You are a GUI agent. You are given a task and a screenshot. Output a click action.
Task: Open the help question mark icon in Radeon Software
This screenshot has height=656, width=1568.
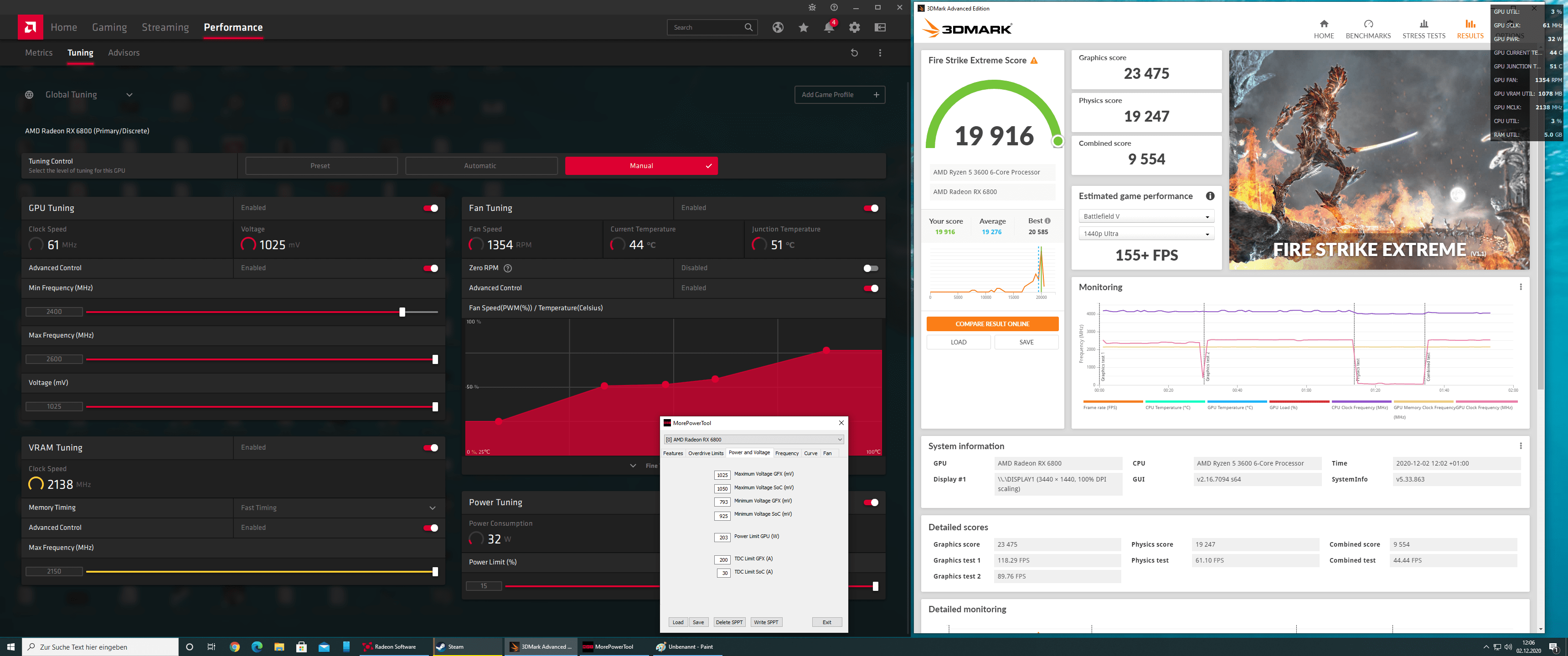834,7
